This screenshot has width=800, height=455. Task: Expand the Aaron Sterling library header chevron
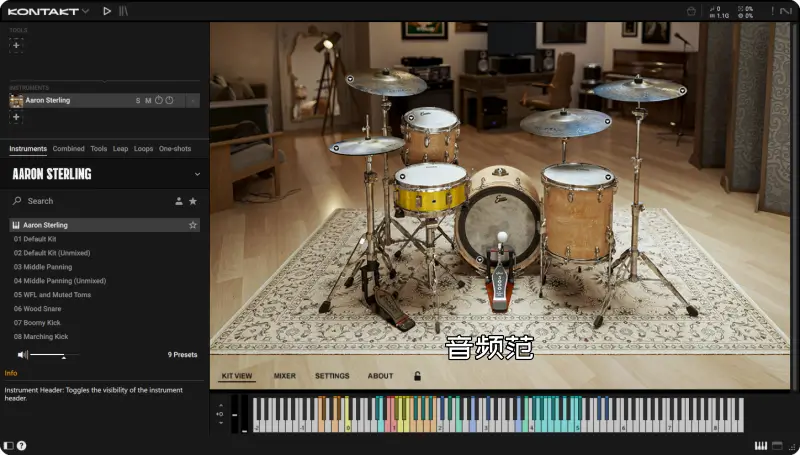pos(196,174)
